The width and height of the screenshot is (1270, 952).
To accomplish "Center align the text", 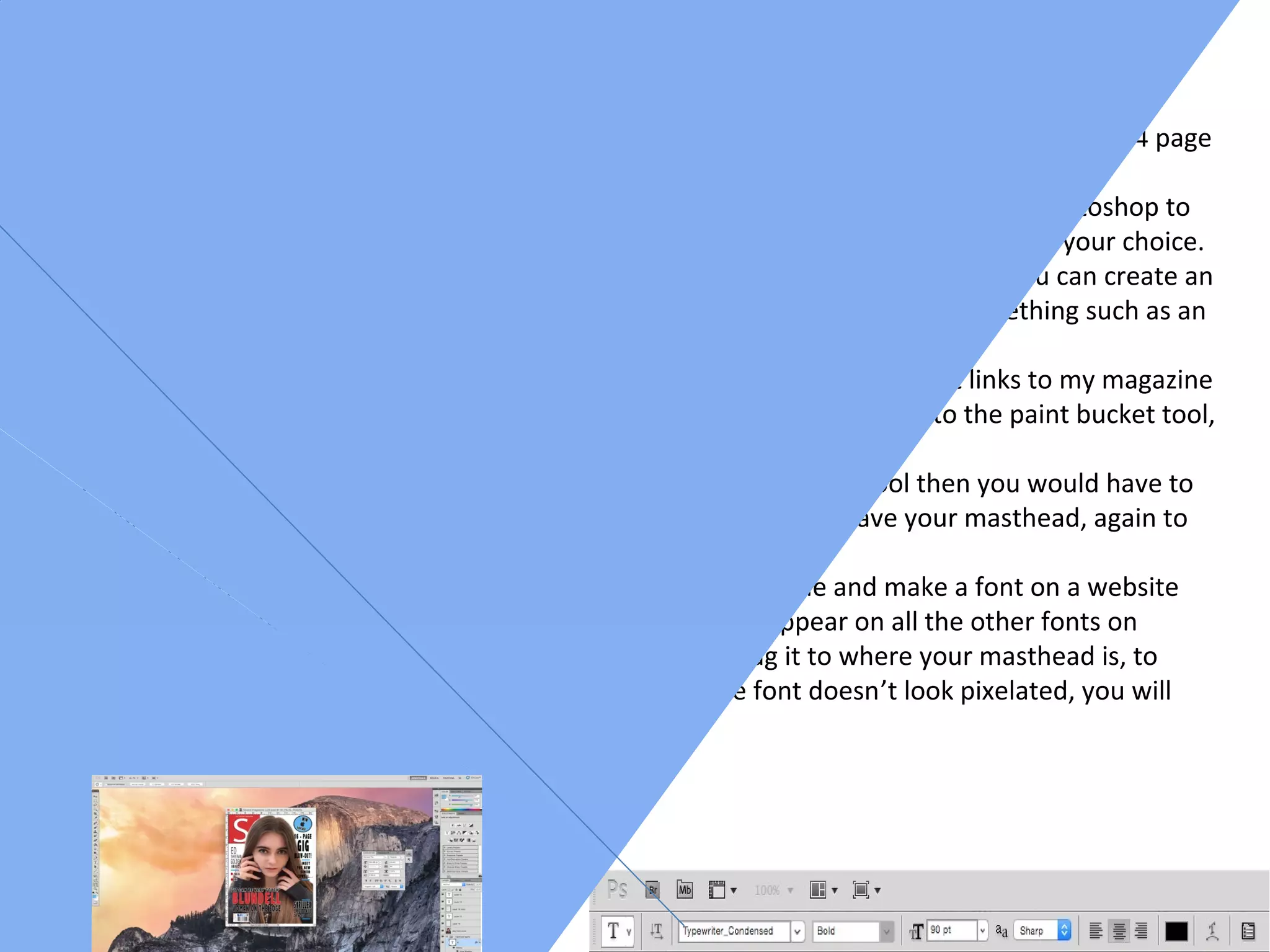I will click(x=1119, y=931).
